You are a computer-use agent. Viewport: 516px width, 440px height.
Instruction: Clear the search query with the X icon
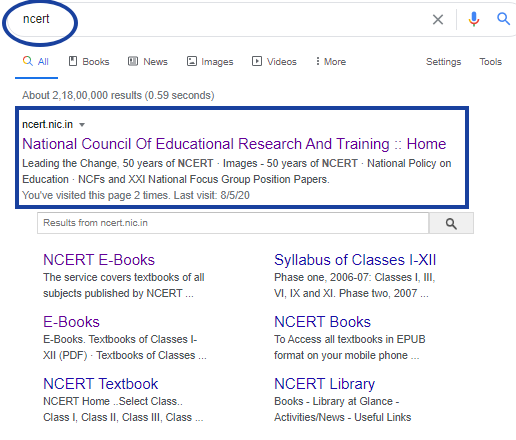coord(438,19)
